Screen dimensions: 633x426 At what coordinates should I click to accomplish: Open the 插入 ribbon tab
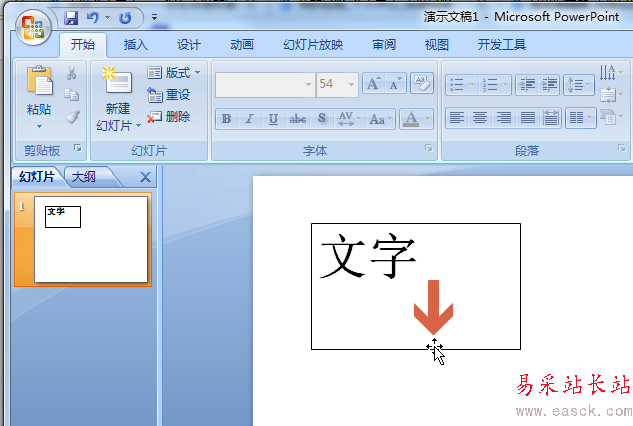point(136,44)
